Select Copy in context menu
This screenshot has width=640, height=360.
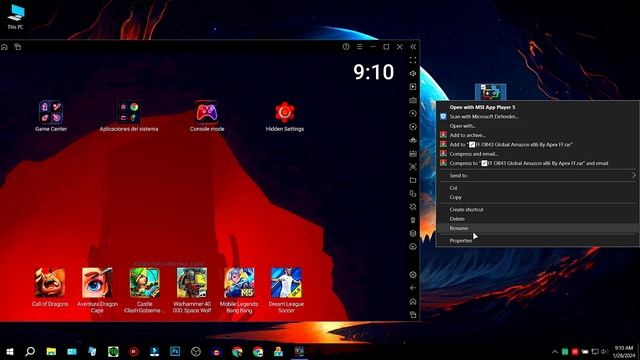pos(537,197)
